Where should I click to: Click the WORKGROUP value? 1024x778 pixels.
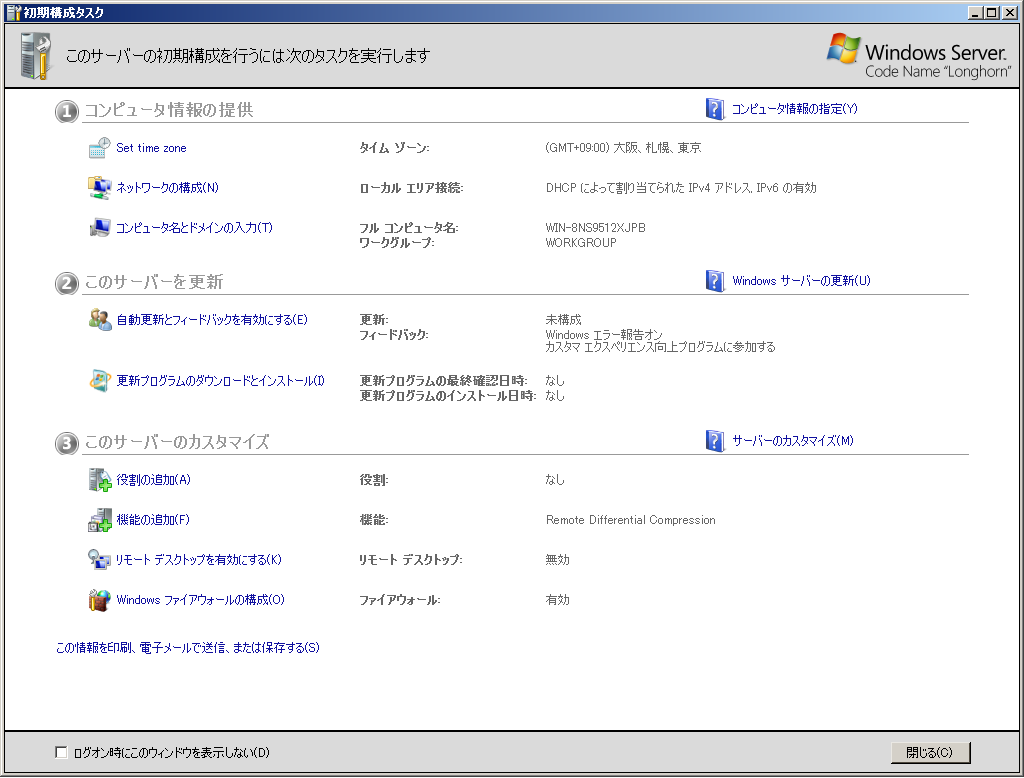pos(581,243)
